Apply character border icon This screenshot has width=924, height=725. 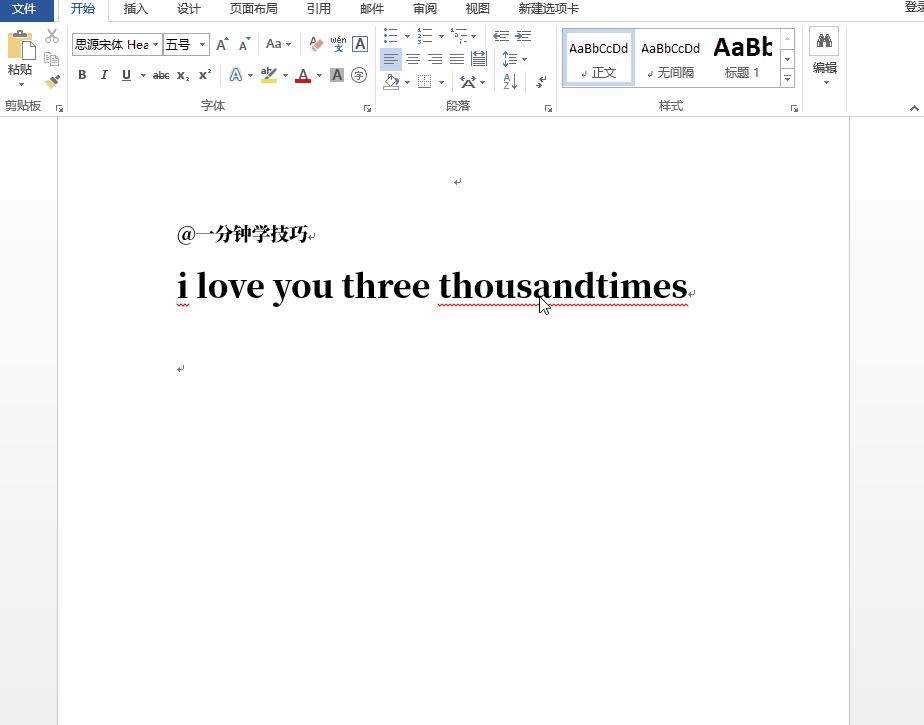360,44
